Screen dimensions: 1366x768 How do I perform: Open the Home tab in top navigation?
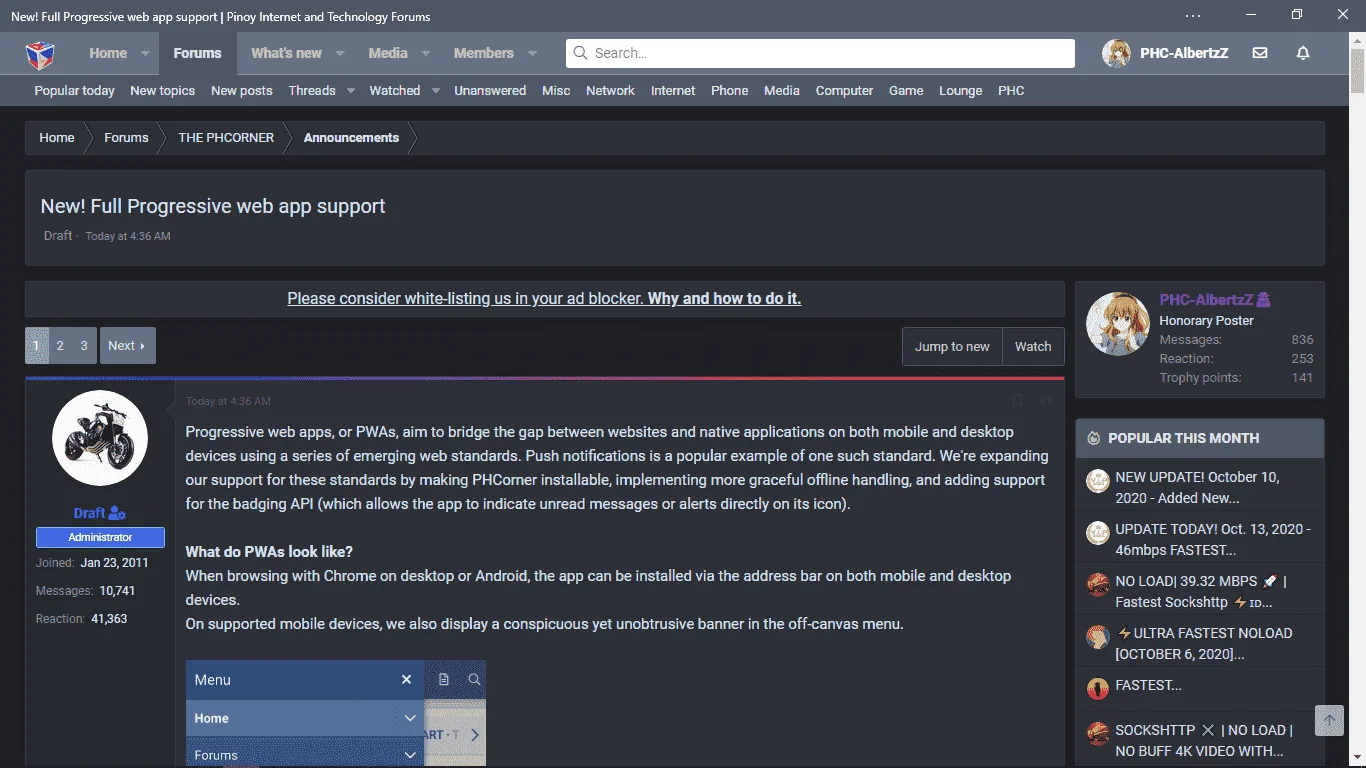click(108, 53)
